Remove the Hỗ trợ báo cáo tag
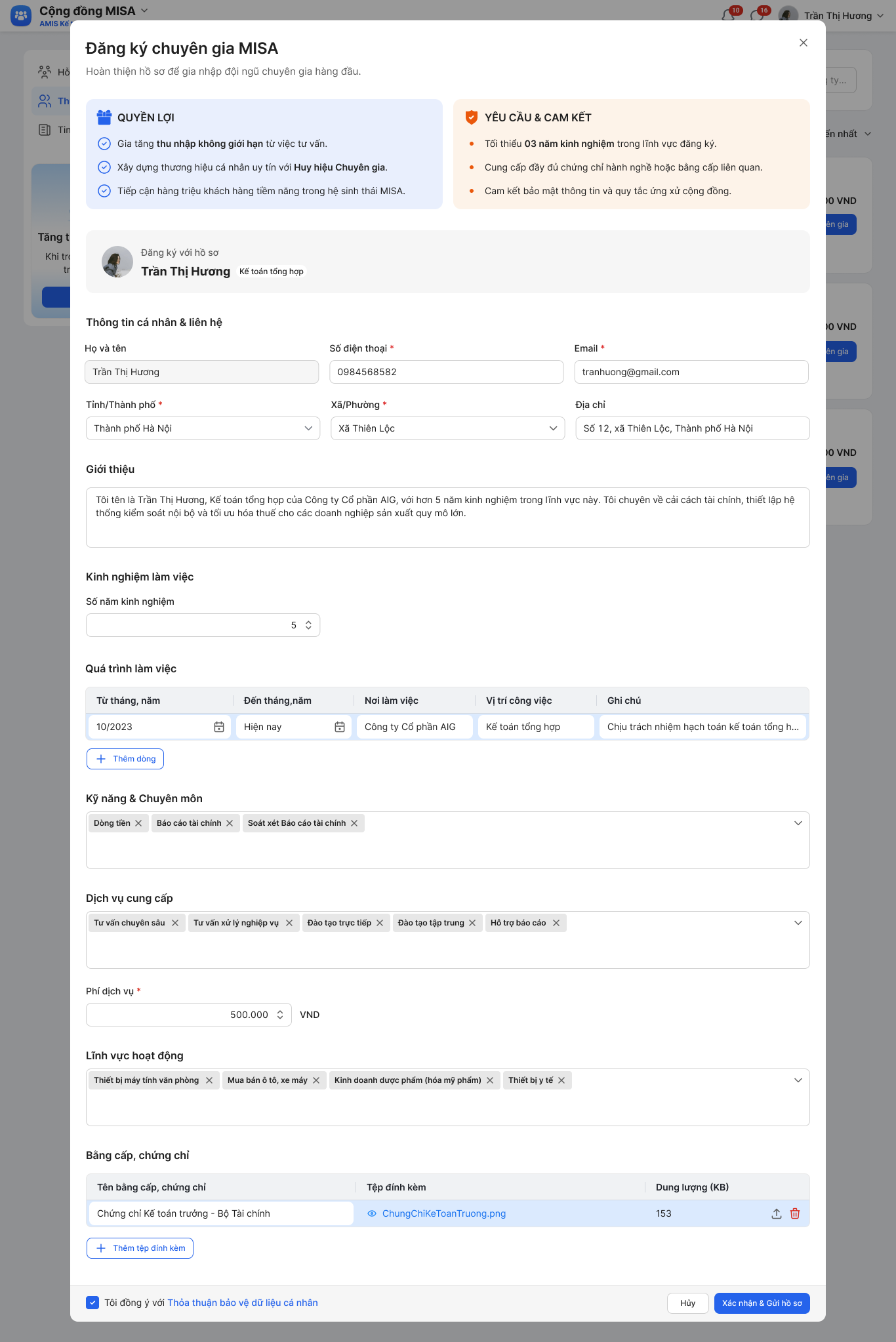Image resolution: width=896 pixels, height=1342 pixels. [x=556, y=923]
